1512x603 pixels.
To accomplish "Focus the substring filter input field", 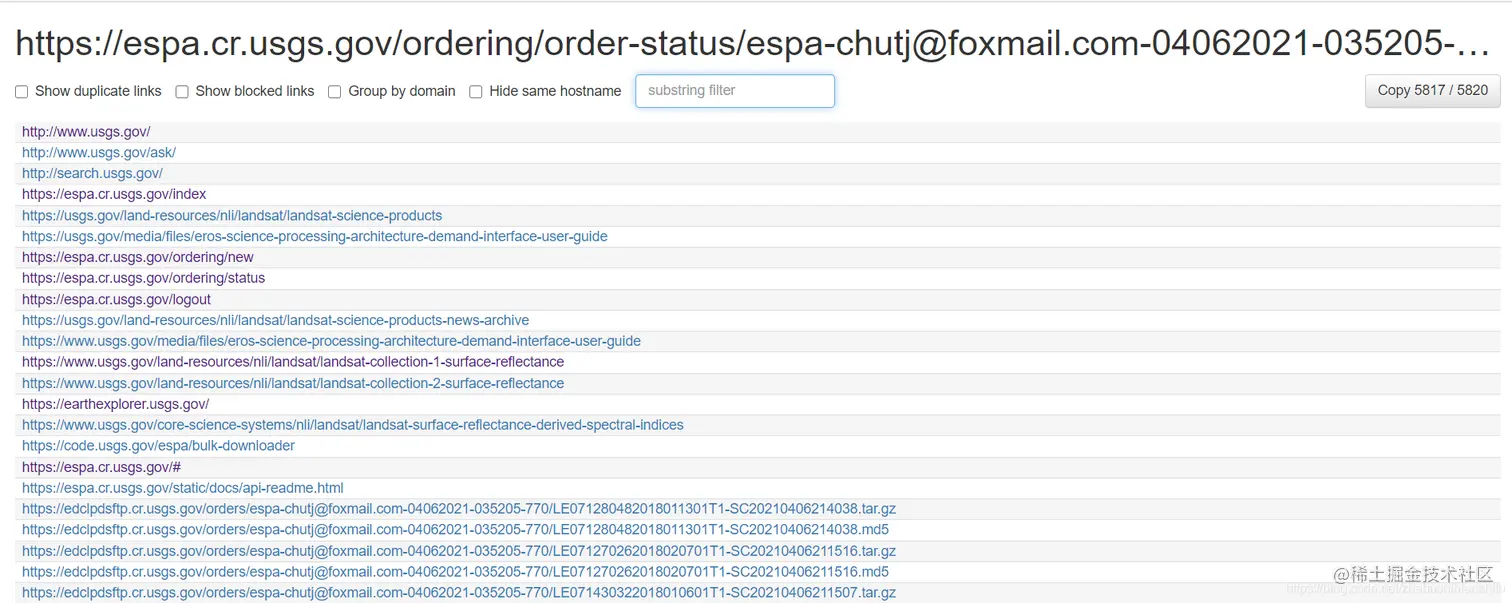I will 735,91.
